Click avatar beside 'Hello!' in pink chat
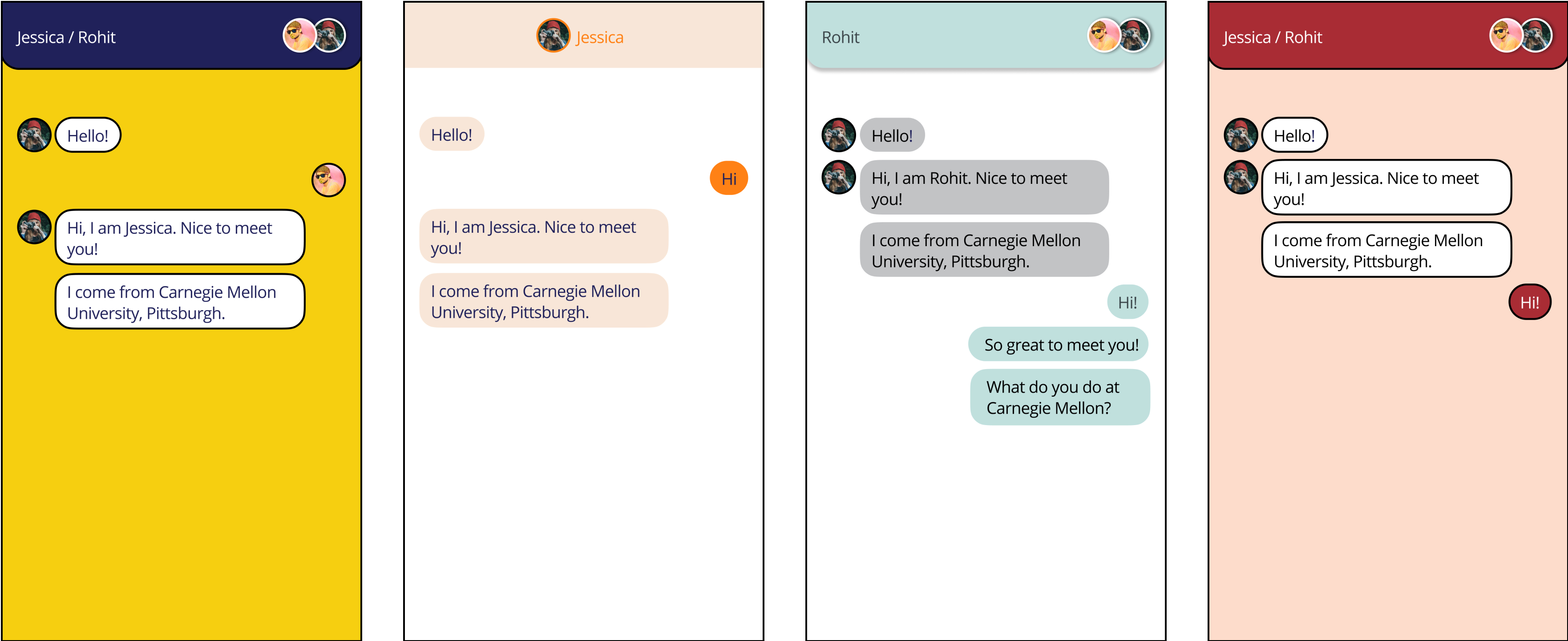The width and height of the screenshot is (1568, 641). [1241, 134]
